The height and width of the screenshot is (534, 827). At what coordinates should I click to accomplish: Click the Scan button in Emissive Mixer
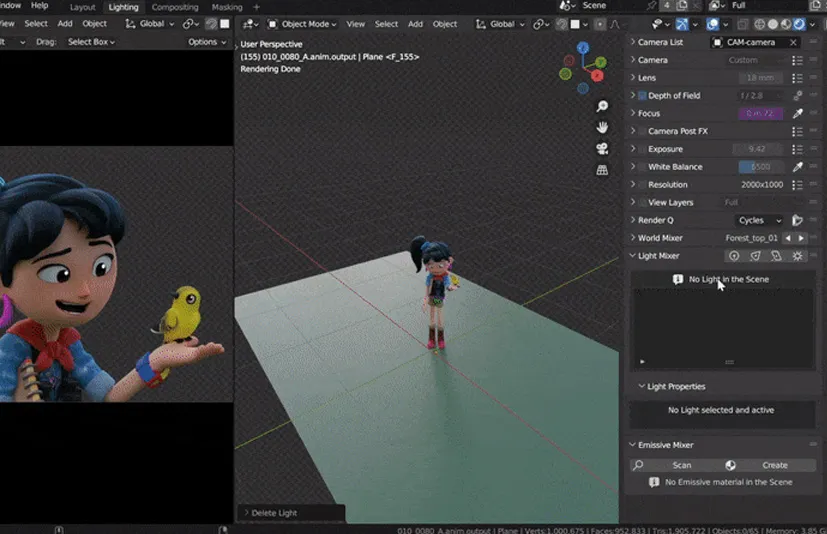[681, 465]
